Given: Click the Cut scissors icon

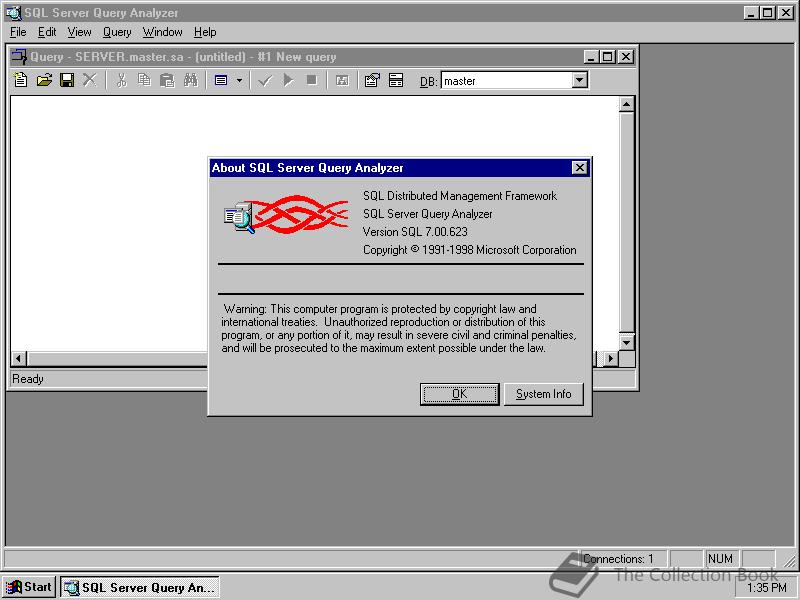Looking at the screenshot, I should (x=121, y=80).
